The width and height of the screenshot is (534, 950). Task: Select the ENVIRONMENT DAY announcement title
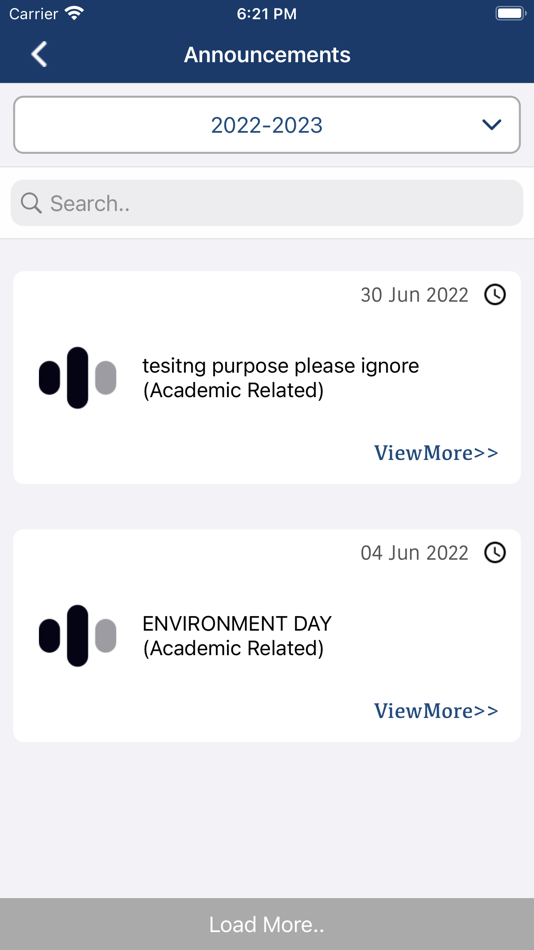pyautogui.click(x=237, y=623)
